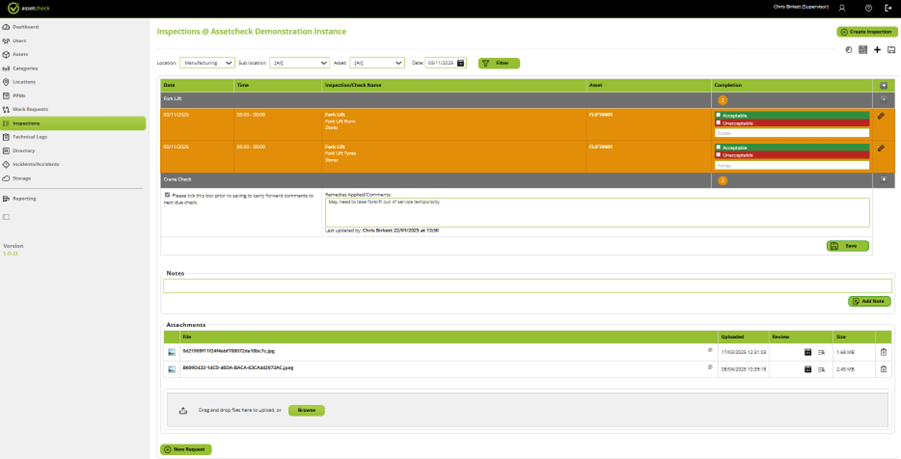This screenshot has width=901, height=459.
Task: Expand the Asset filter dropdown
Action: coord(377,63)
